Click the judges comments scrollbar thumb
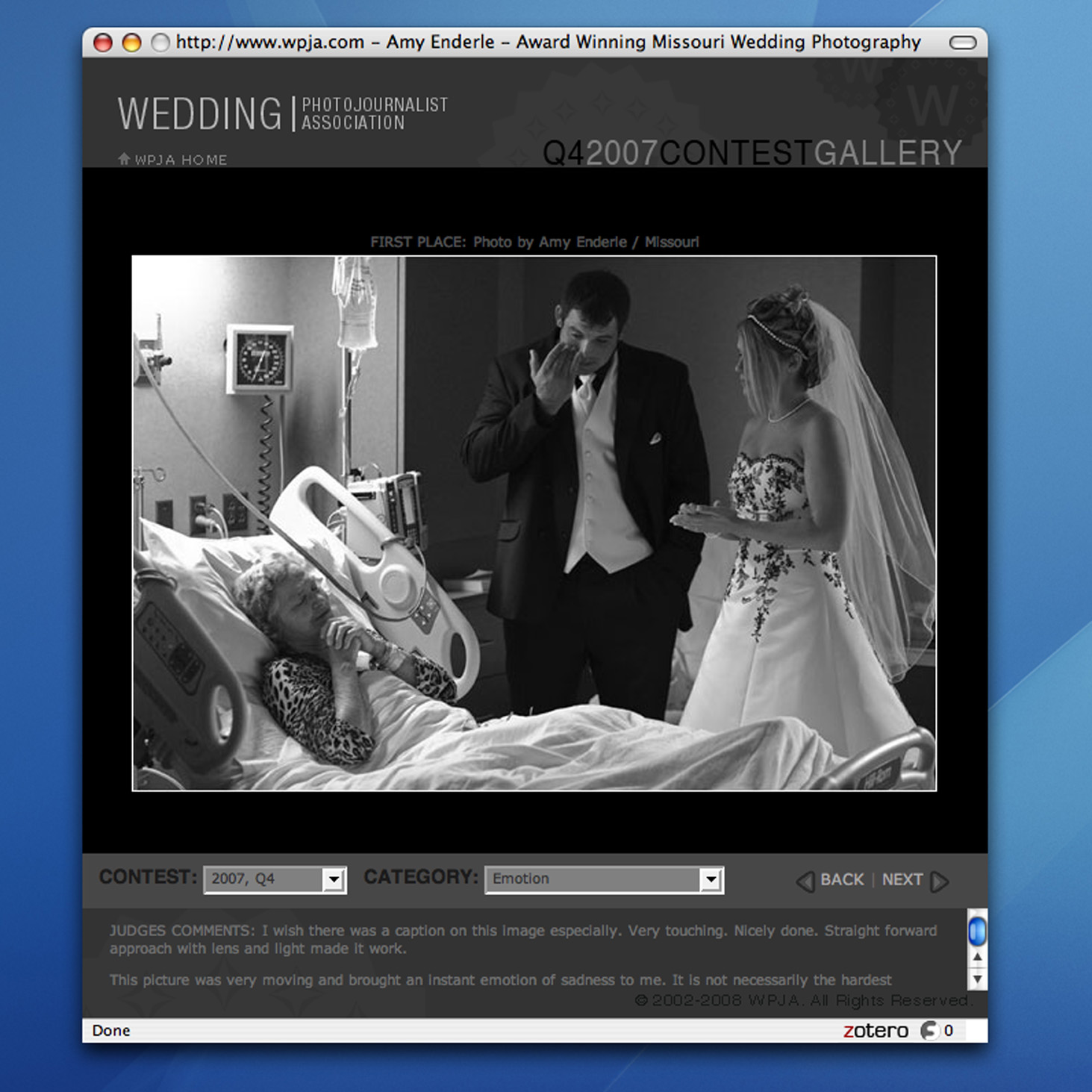 [977, 931]
